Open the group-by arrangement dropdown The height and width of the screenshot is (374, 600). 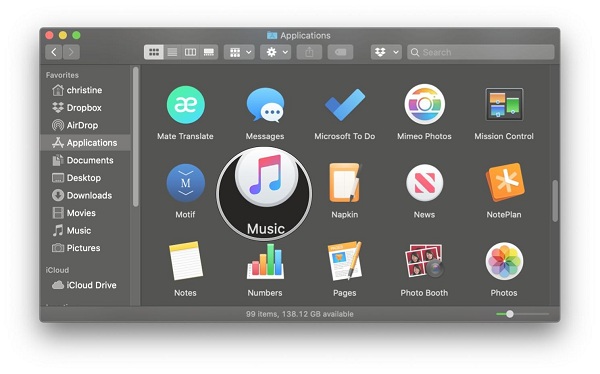[x=240, y=52]
